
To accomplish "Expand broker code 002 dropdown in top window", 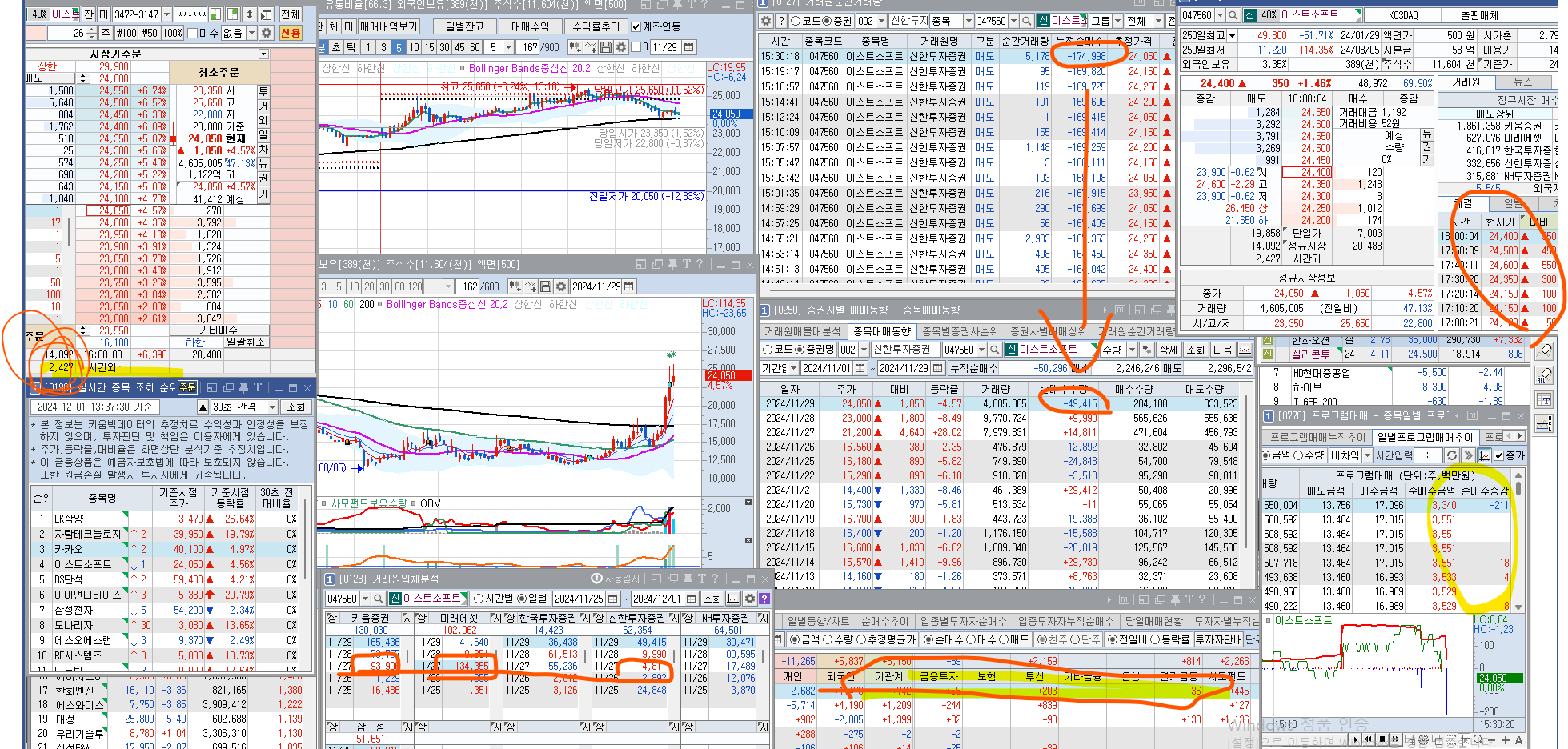I will (882, 21).
